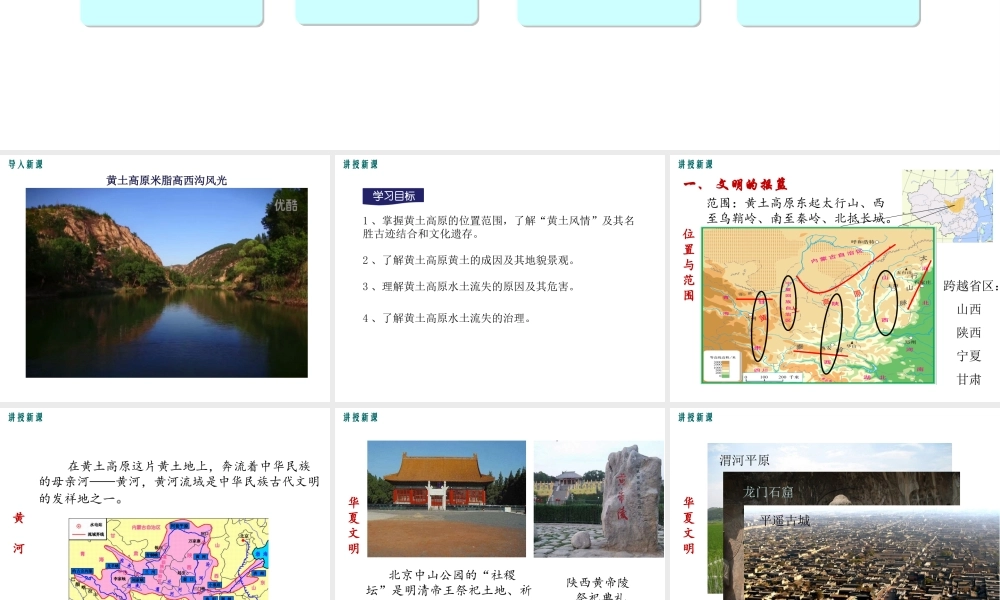Image resolution: width=1000 pixels, height=600 pixels.
Task: Open the 文明的摇篮 map slide
Action: pos(835,278)
